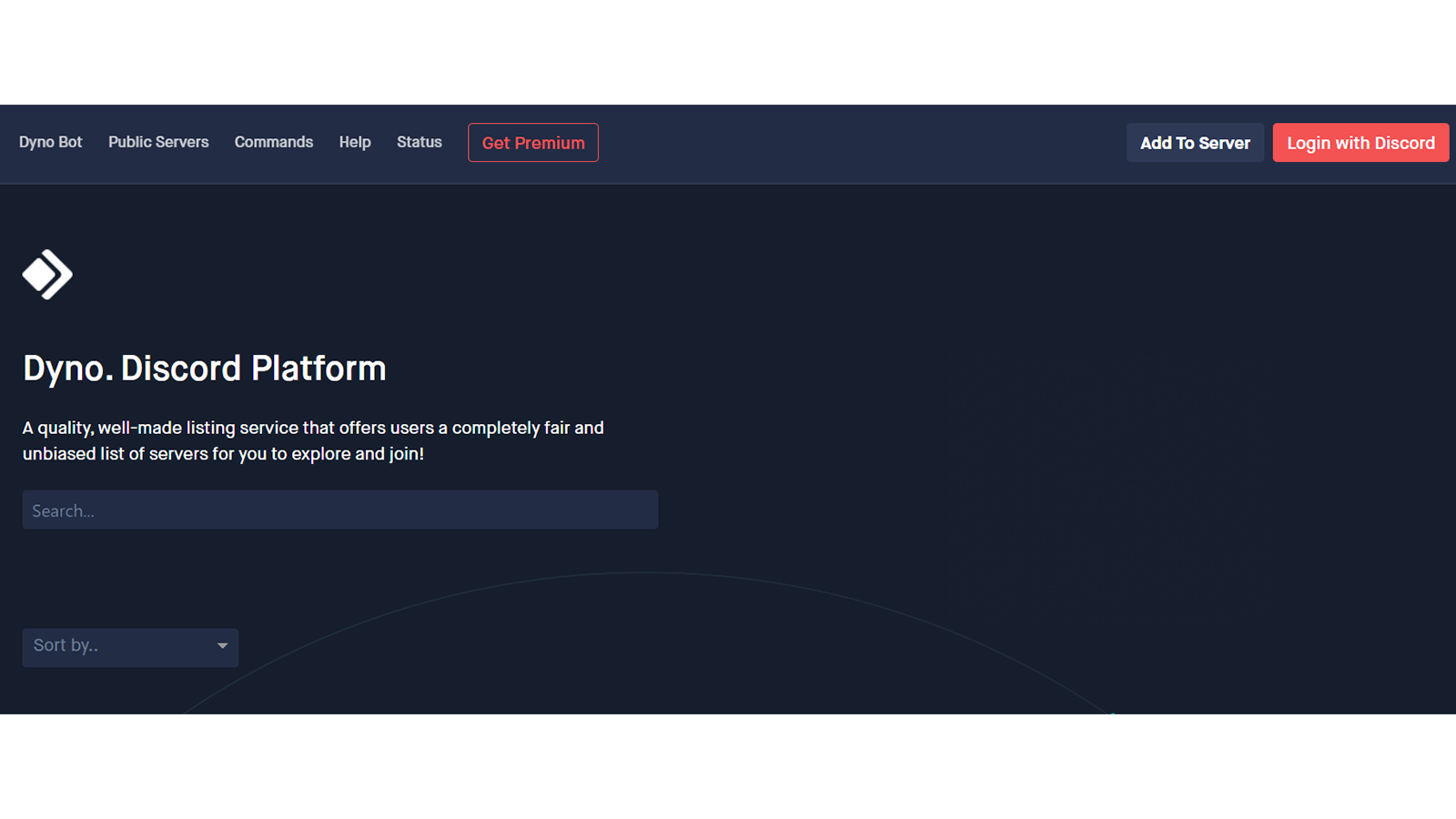The width and height of the screenshot is (1456, 819).
Task: View the Status page
Action: 420,142
